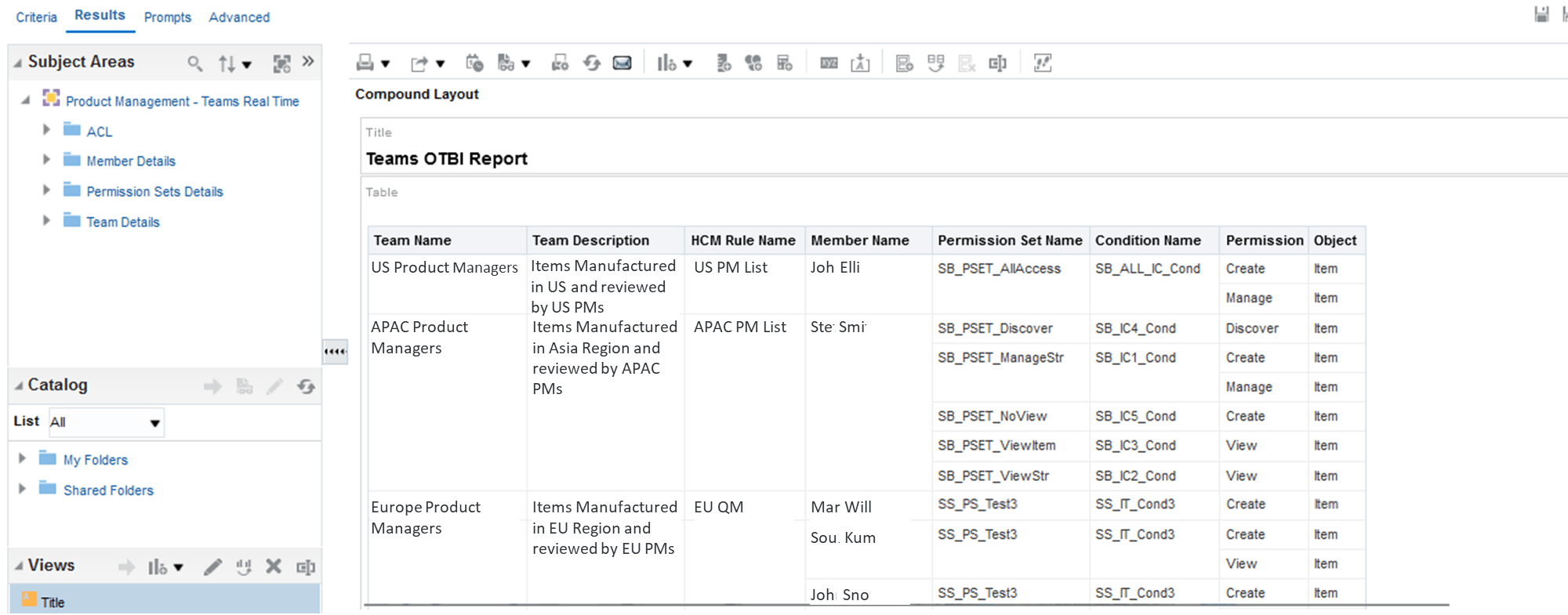Open the Catalog List dropdown showing All

pyautogui.click(x=107, y=422)
